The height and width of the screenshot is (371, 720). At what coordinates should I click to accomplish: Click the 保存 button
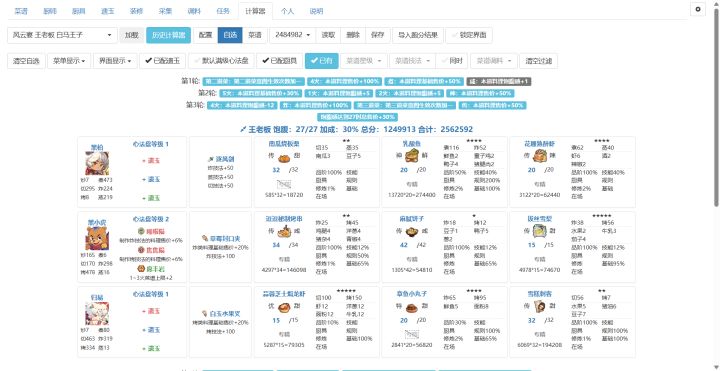tap(377, 35)
